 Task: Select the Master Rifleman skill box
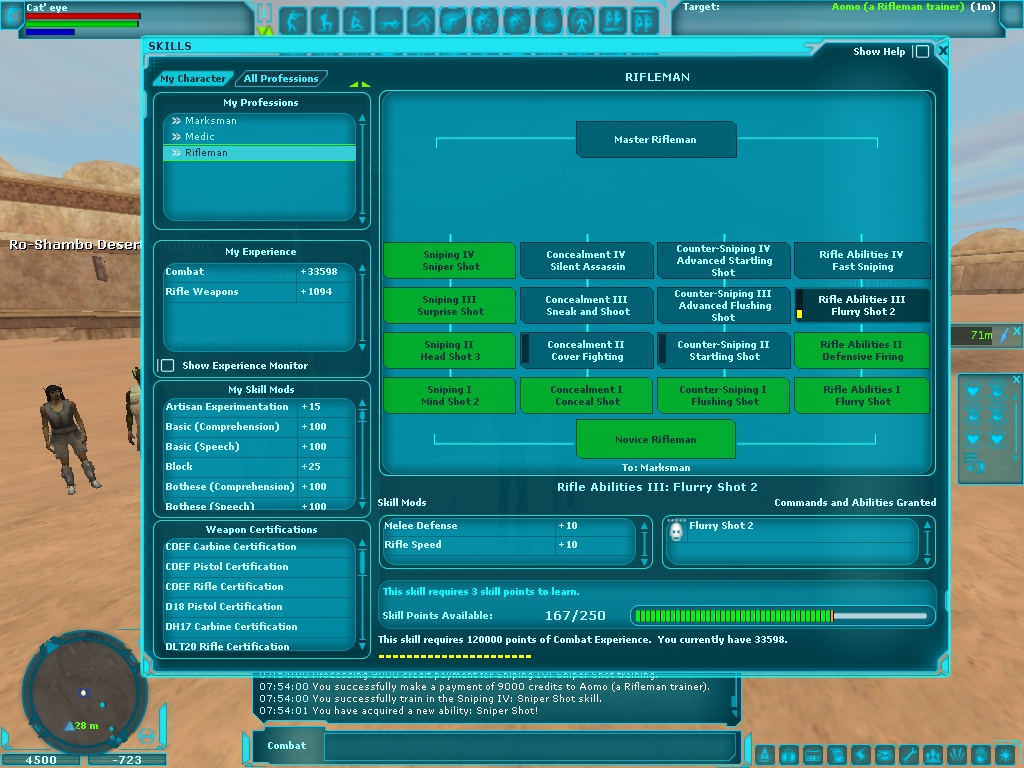pos(655,140)
